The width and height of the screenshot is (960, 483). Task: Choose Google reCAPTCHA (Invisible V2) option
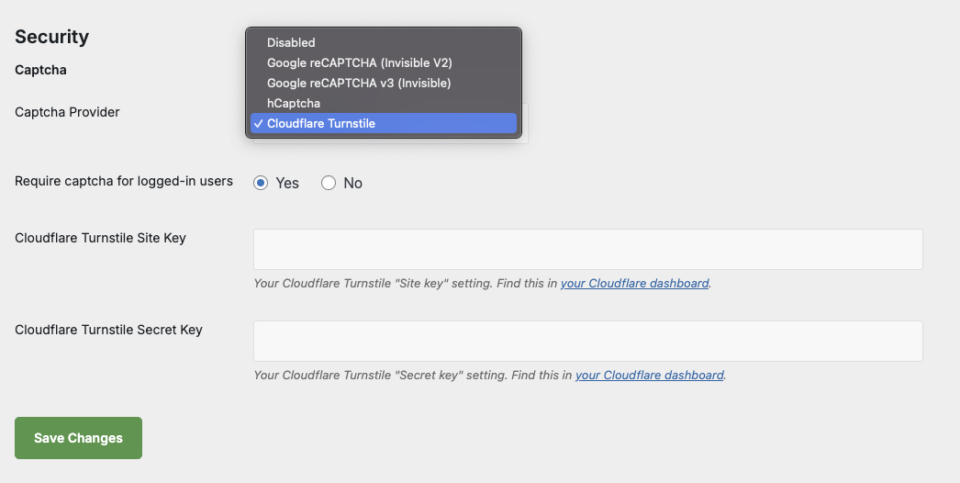pos(359,63)
